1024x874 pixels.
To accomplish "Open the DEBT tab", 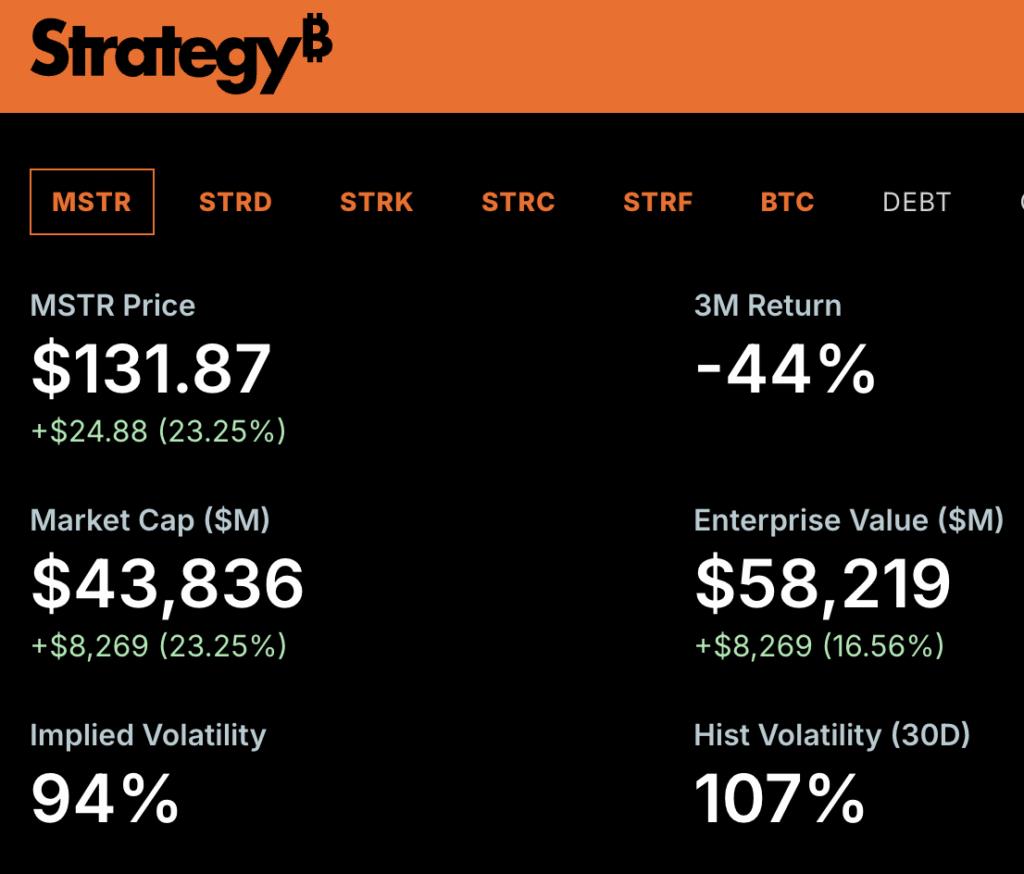I will [x=916, y=202].
